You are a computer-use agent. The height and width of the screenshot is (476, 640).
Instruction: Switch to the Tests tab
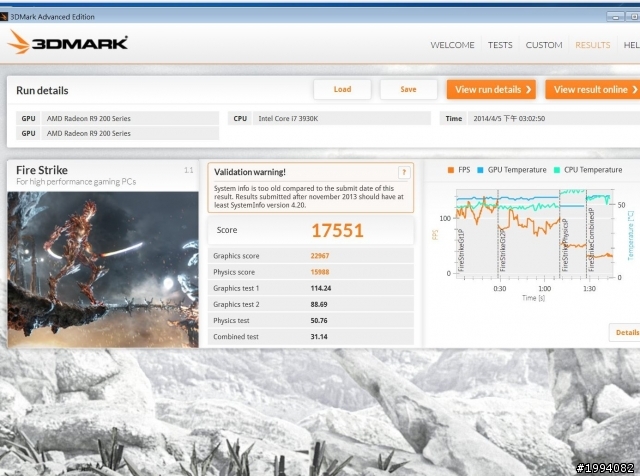[x=500, y=45]
